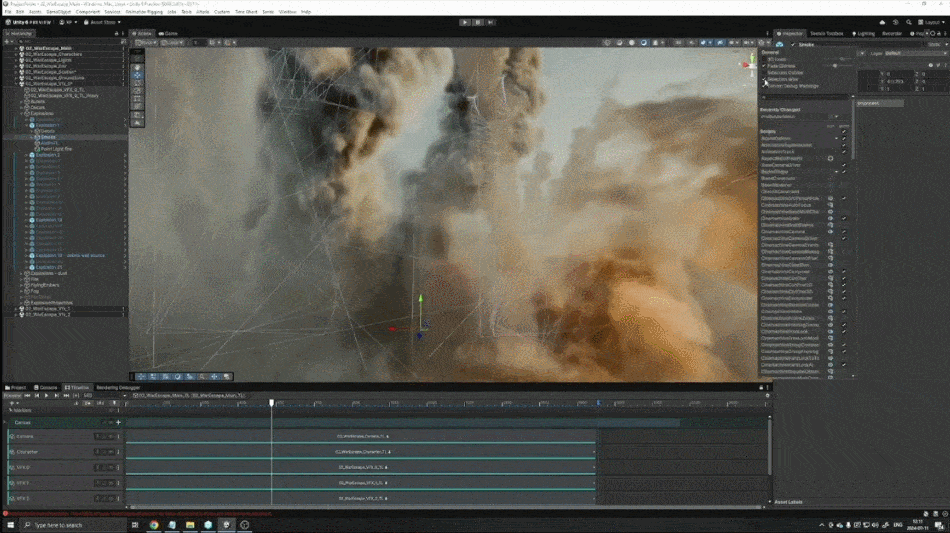Select the Camera track clip in Timeline
Screen dimensions: 950x533
[362, 436]
